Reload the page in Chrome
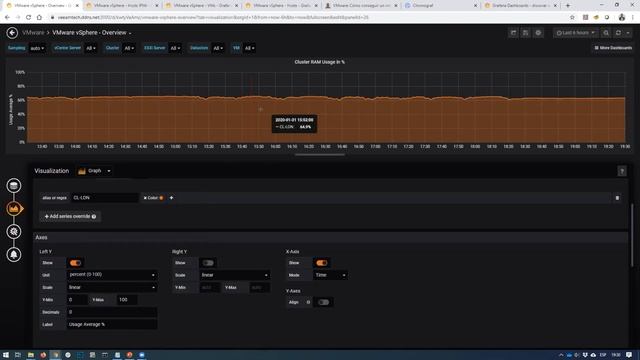Screen dimensions: 640x360 click(28, 18)
